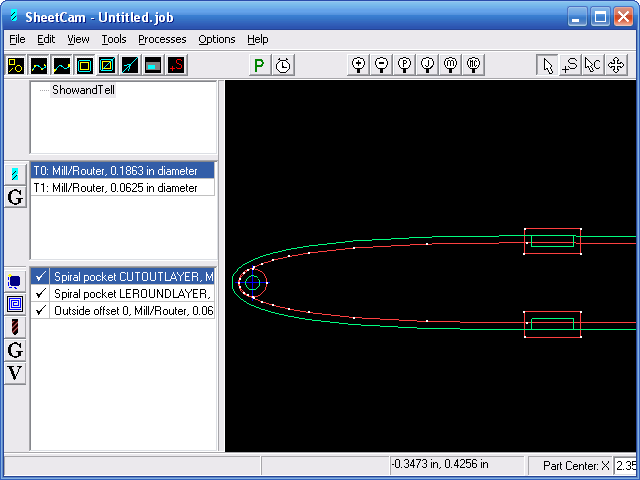Screen dimensions: 640x480
Task: Add a blue blob pocket operation
Action: point(15,281)
